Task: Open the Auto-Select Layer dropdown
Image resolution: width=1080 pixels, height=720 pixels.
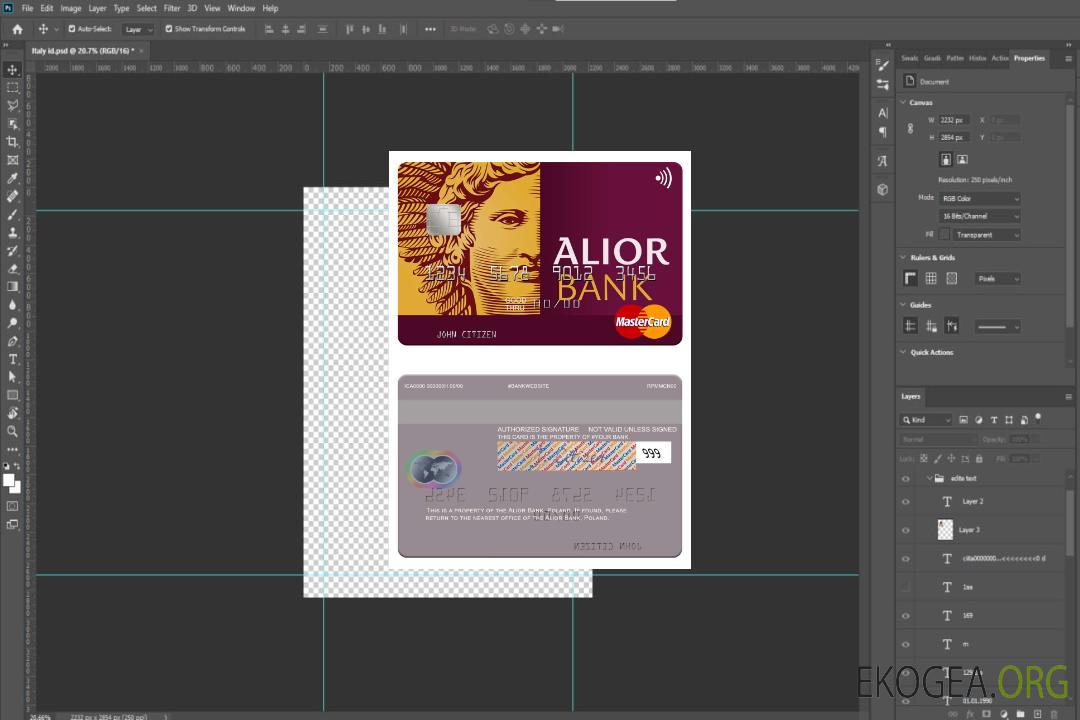Action: (x=138, y=30)
